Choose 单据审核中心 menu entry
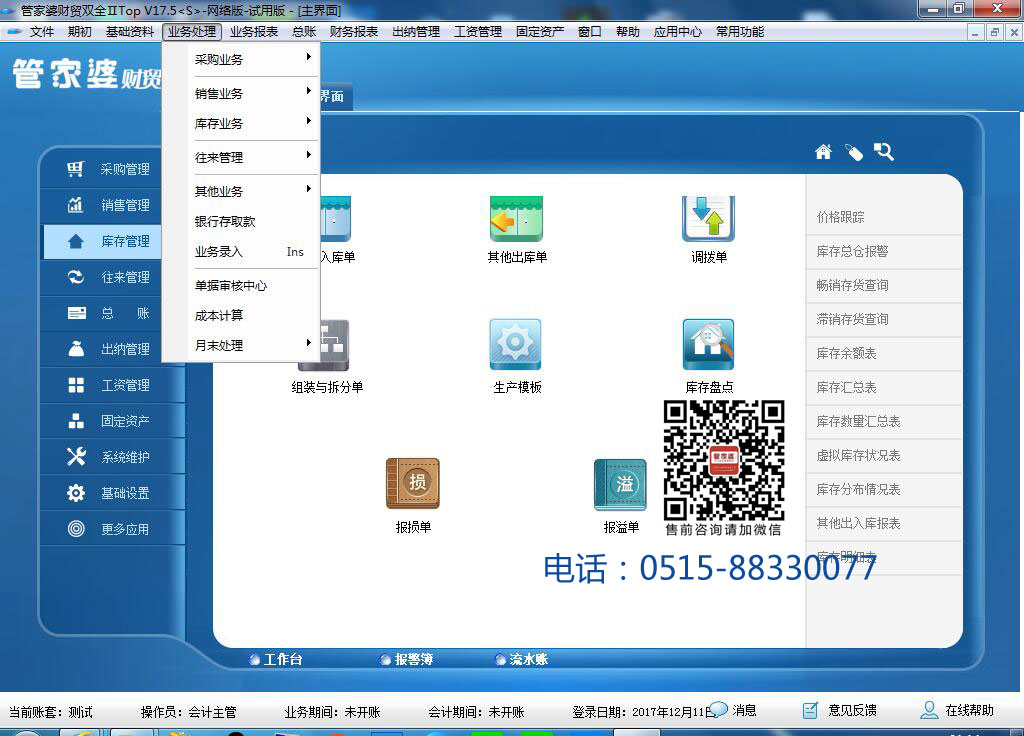The width and height of the screenshot is (1024, 736). 231,286
